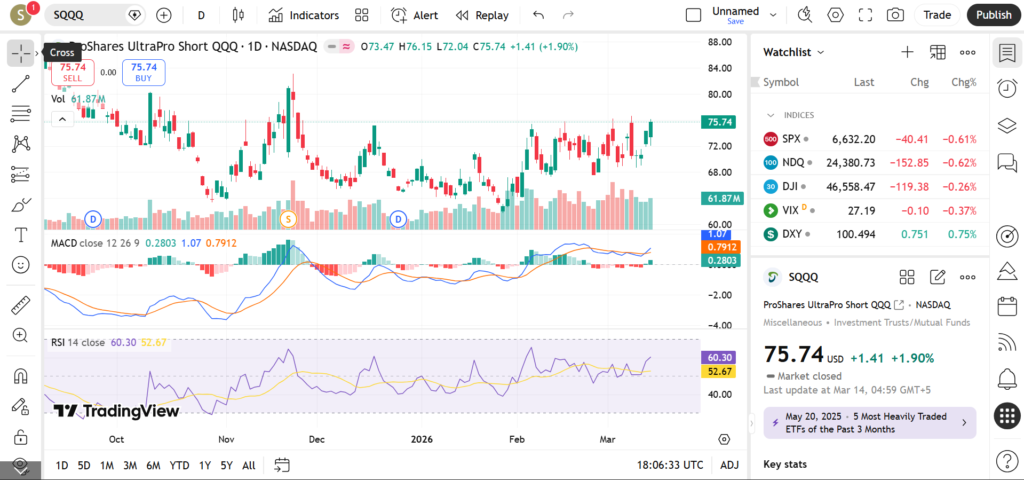1024x480 pixels.
Task: Expand the Watchlist dropdown
Action: [794, 52]
